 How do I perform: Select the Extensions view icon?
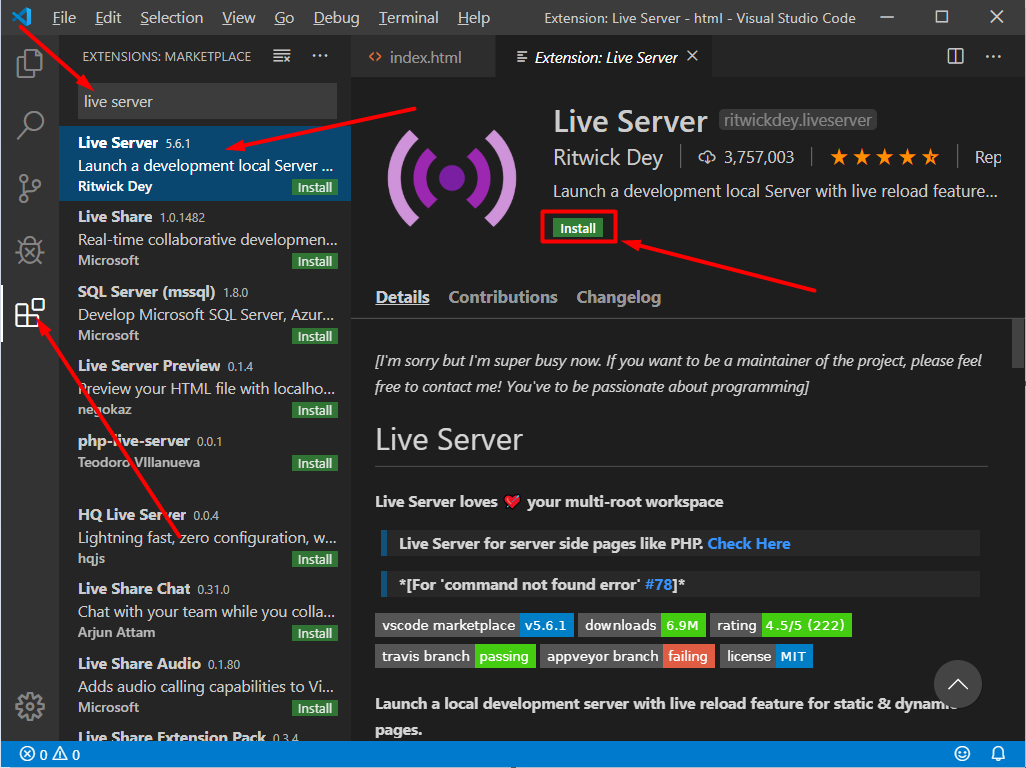click(x=29, y=313)
